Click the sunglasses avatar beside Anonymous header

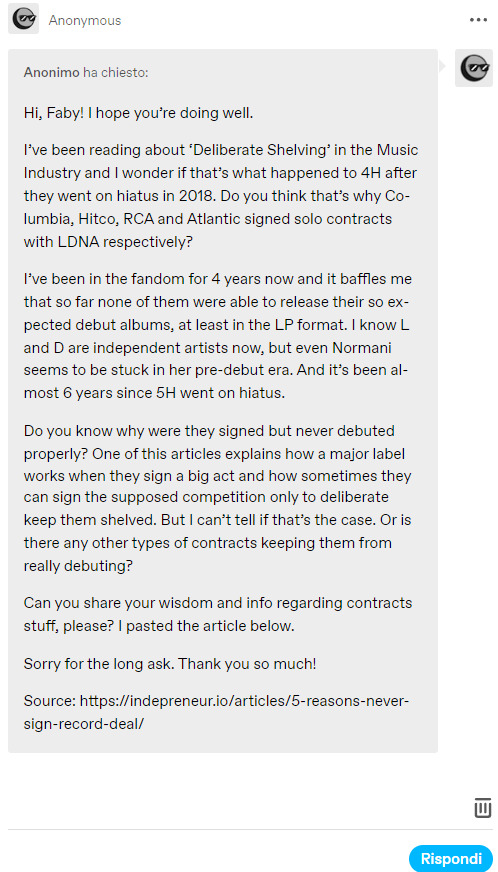[24, 18]
